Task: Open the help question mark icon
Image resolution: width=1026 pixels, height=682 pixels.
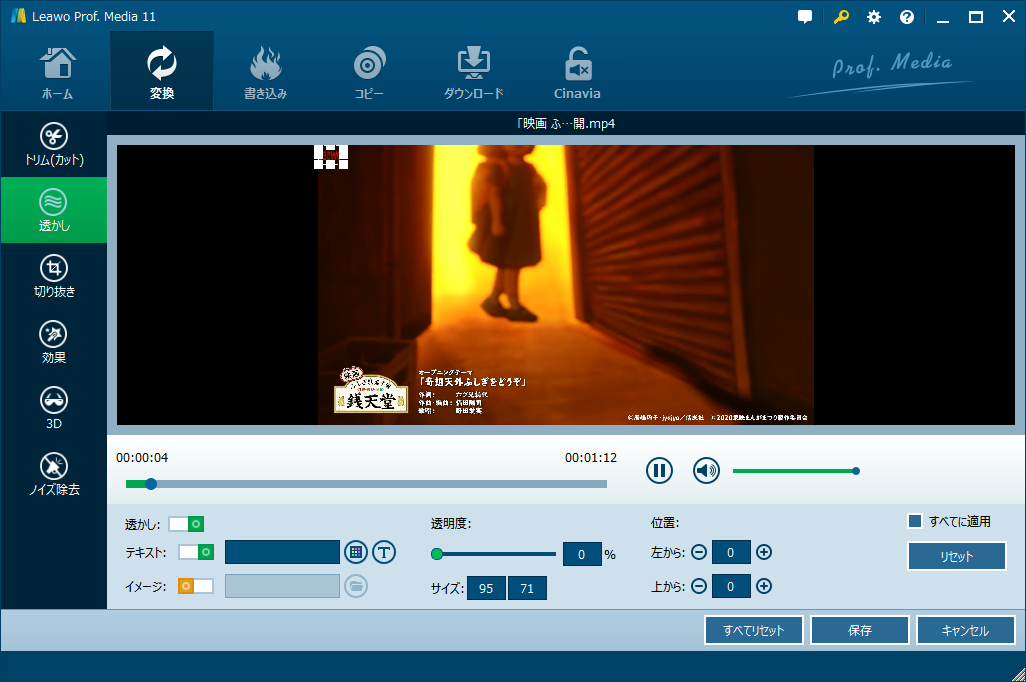Action: (x=907, y=17)
